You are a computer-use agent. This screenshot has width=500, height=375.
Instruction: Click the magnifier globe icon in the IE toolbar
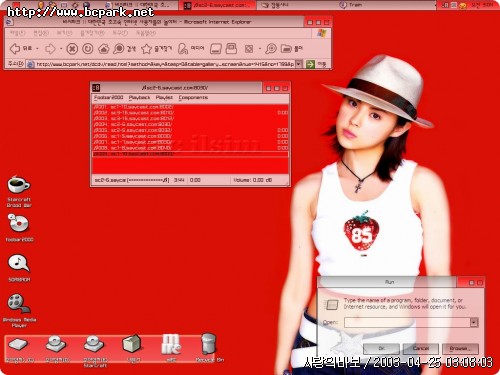[271, 49]
